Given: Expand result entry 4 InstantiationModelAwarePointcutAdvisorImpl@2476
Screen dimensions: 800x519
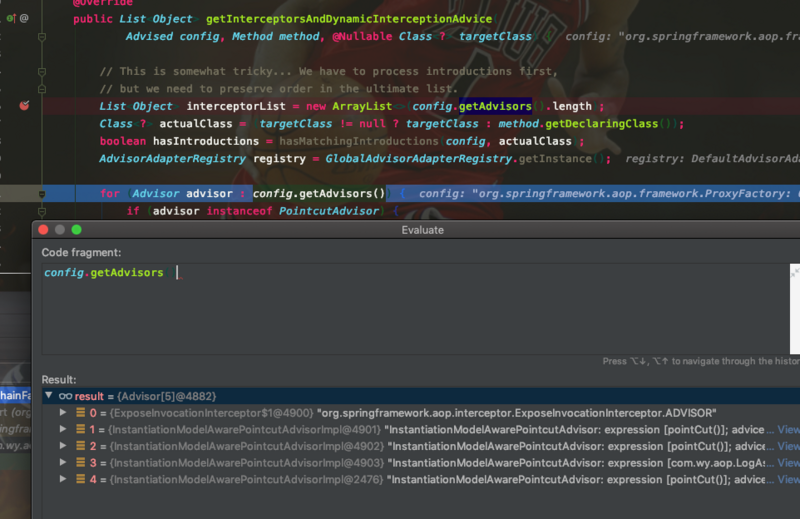Looking at the screenshot, I should 63,479.
